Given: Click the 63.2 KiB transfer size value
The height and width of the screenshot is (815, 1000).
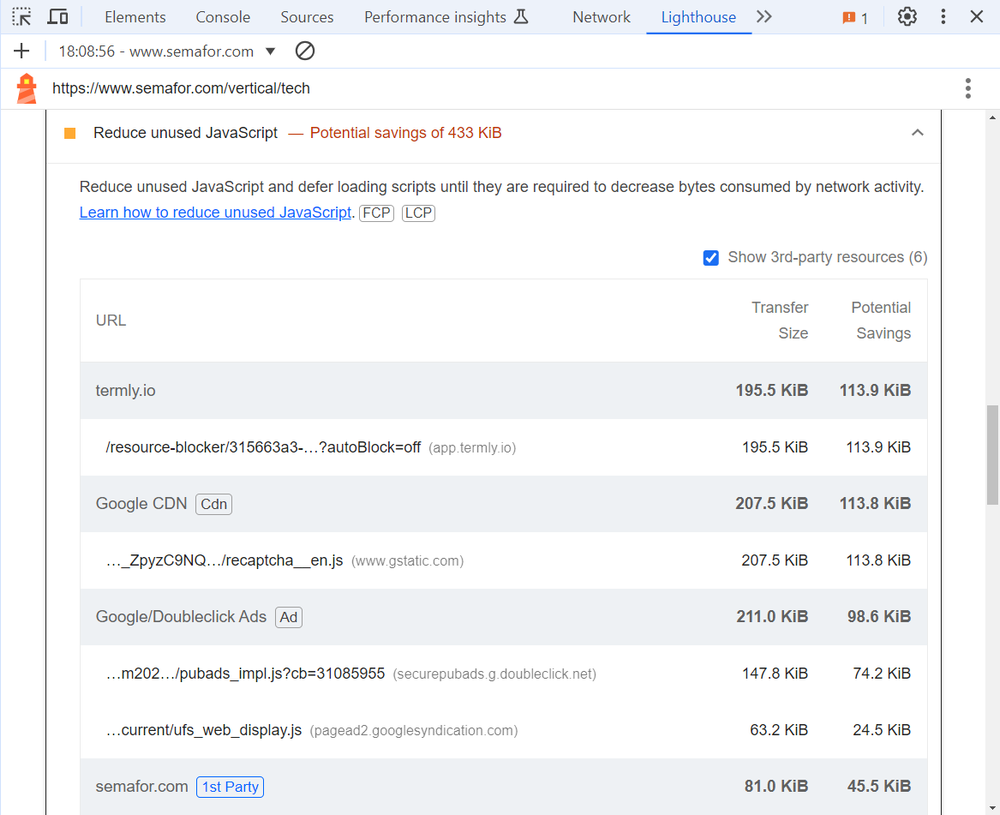Looking at the screenshot, I should coord(779,730).
